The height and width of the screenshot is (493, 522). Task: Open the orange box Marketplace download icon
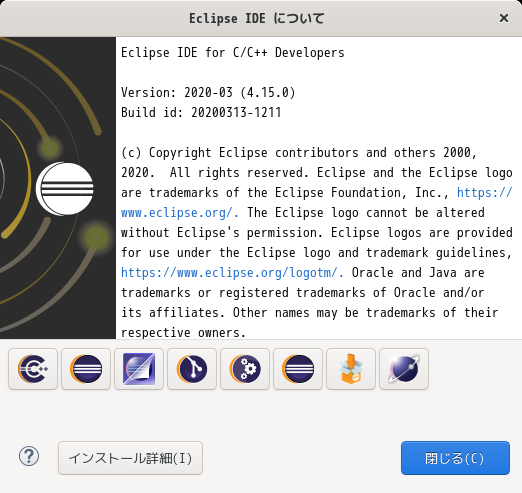pos(351,369)
